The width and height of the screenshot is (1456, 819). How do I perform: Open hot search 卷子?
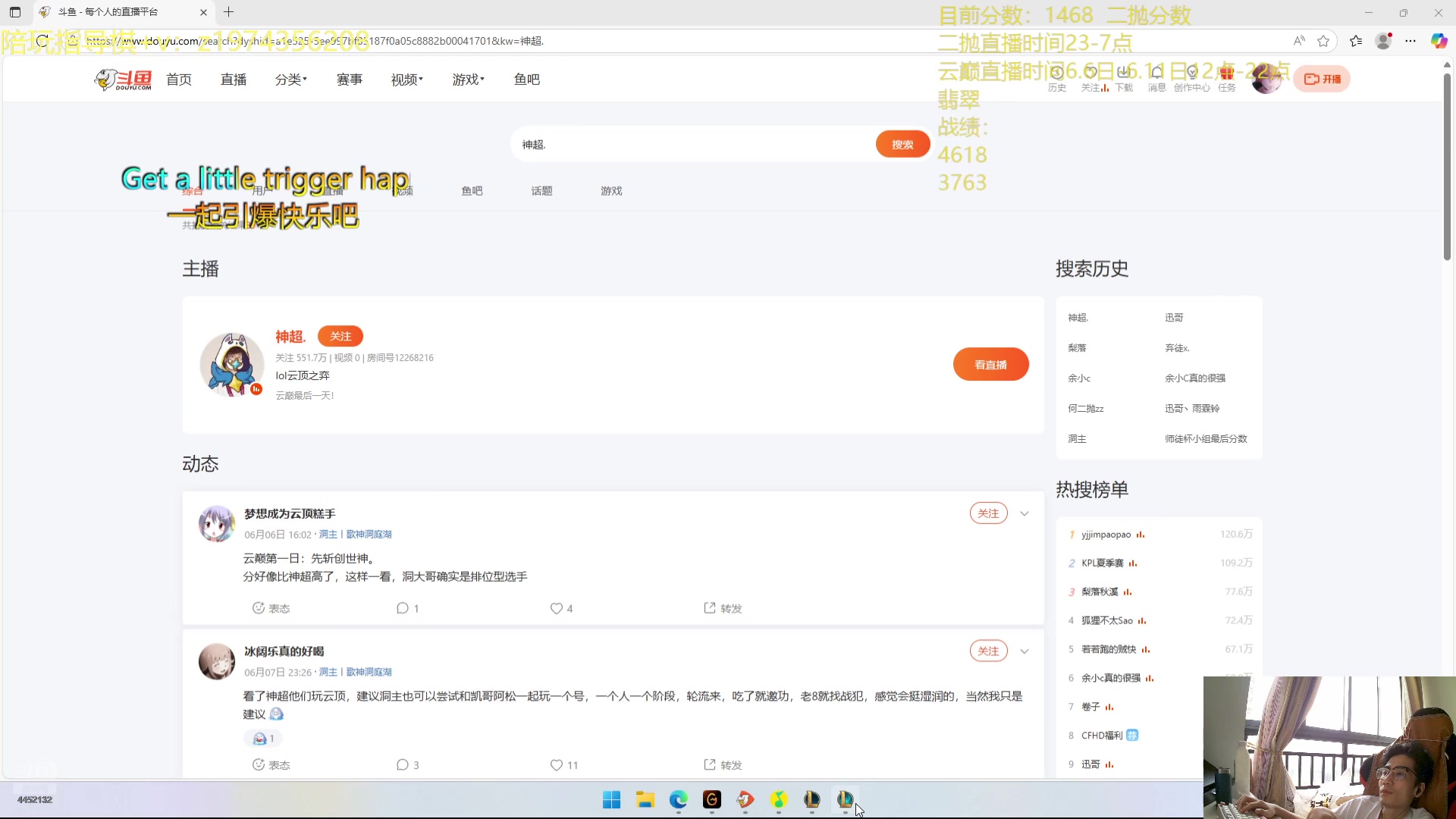1090,707
